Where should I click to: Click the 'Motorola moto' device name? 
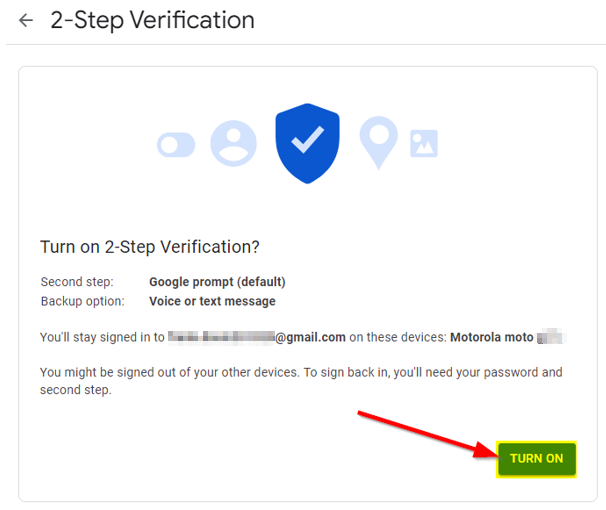492,337
